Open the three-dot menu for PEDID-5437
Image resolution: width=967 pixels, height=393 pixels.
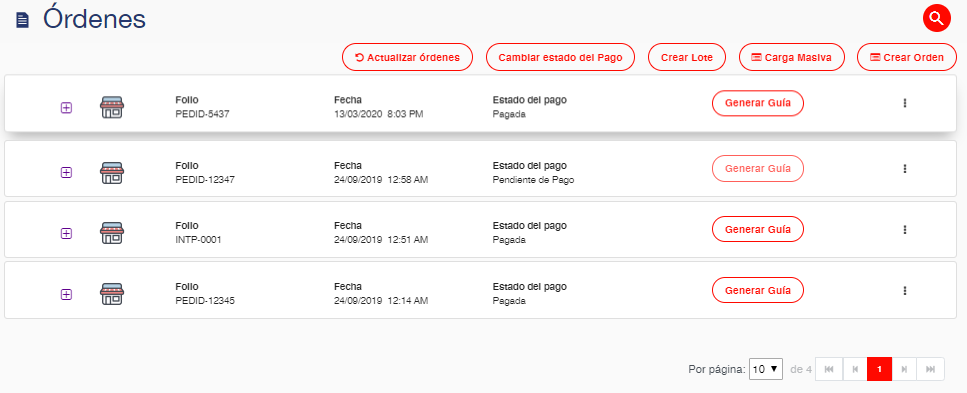[x=905, y=103]
